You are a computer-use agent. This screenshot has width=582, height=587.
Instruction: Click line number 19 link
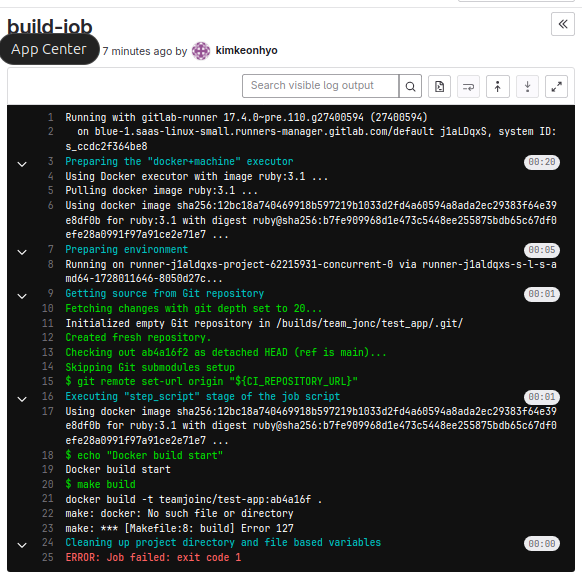pyautogui.click(x=48, y=469)
